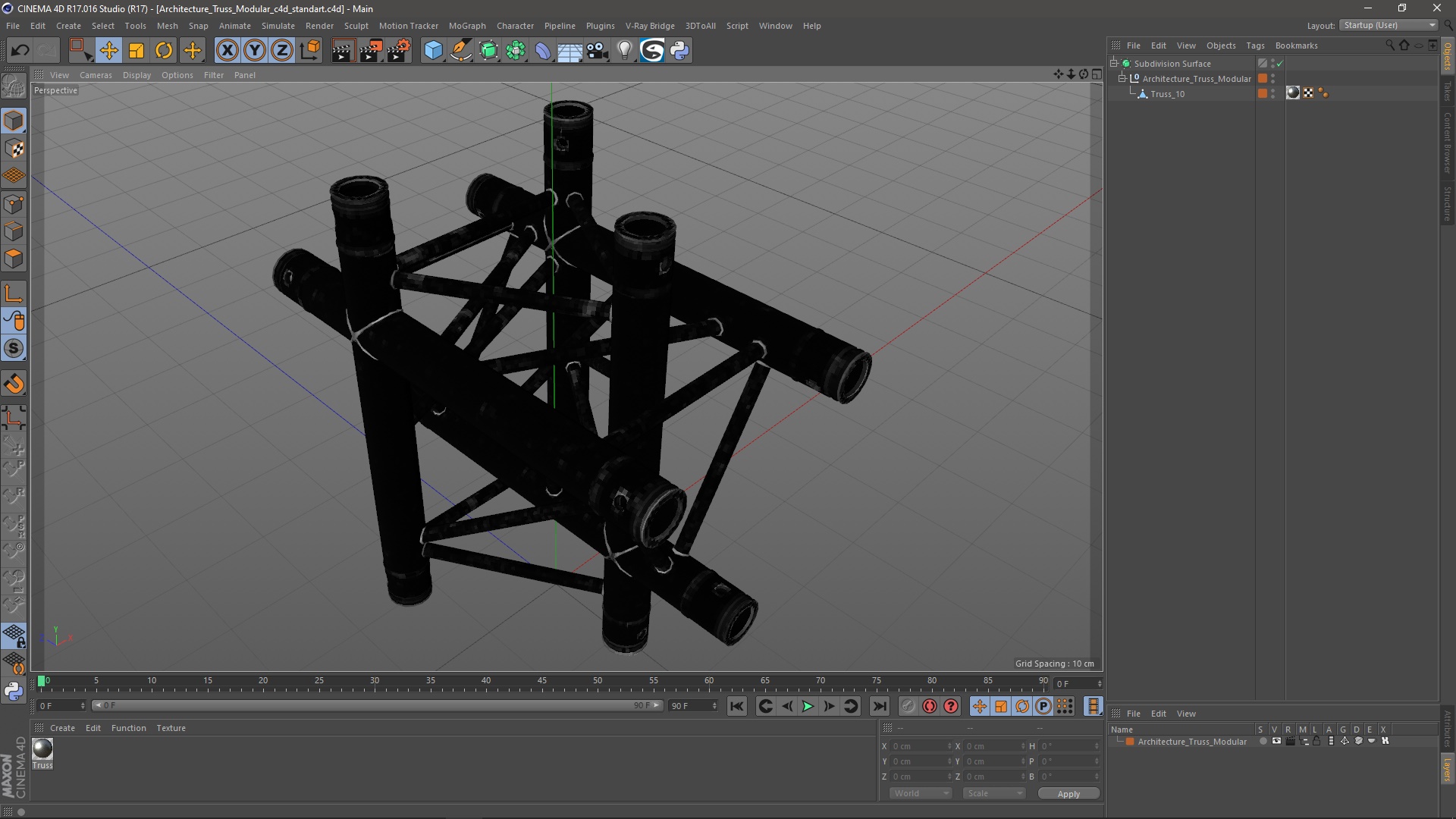Open the deformer bend icon
1456x819 pixels.
pyautogui.click(x=543, y=50)
